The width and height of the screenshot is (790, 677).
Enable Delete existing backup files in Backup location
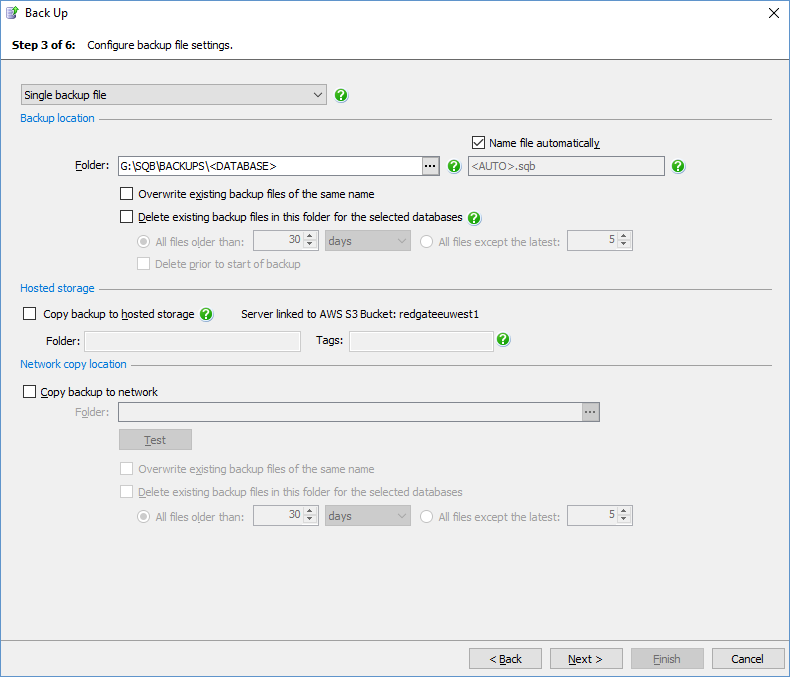point(126,217)
